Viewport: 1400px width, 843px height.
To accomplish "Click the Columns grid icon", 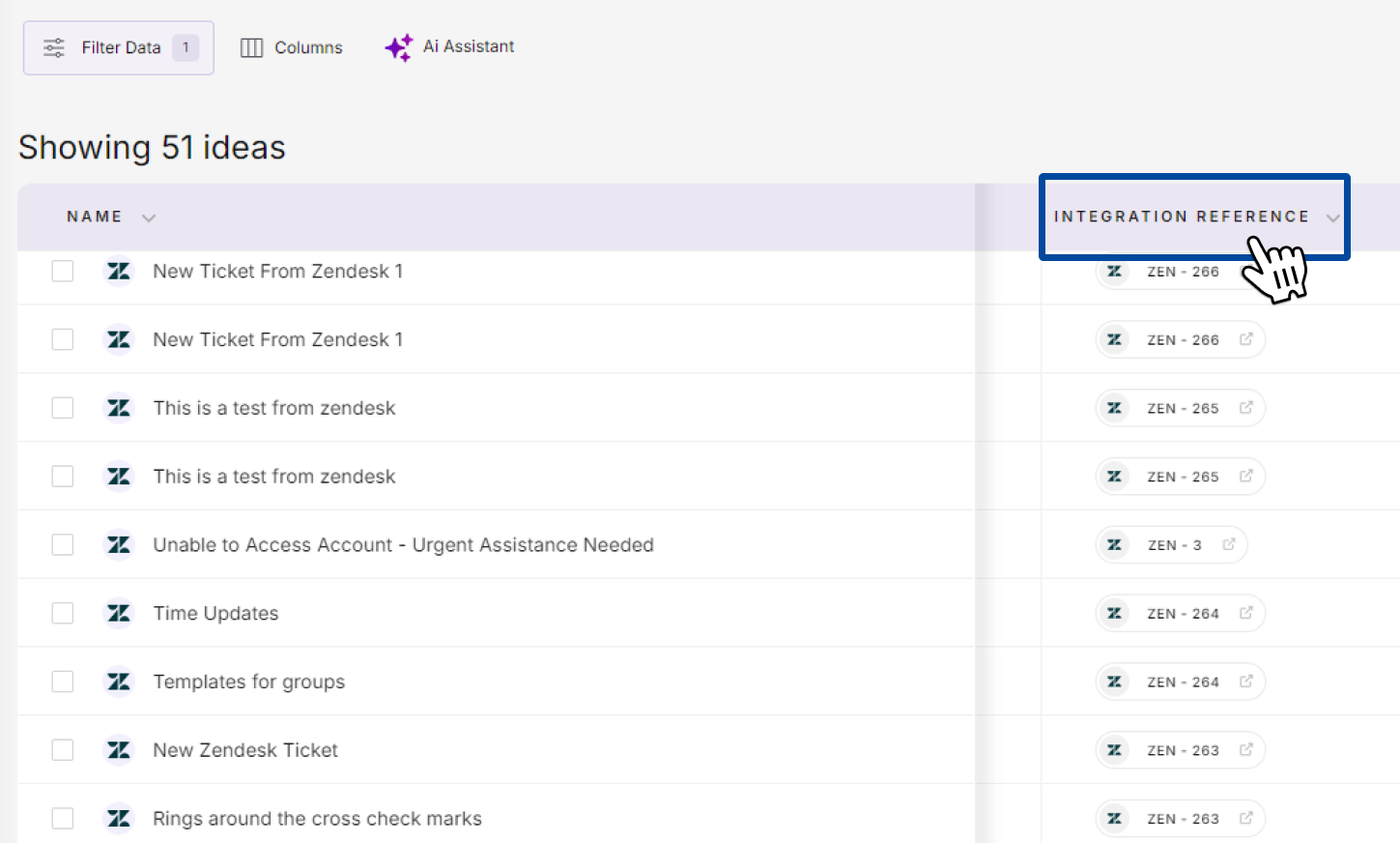I will point(251,46).
